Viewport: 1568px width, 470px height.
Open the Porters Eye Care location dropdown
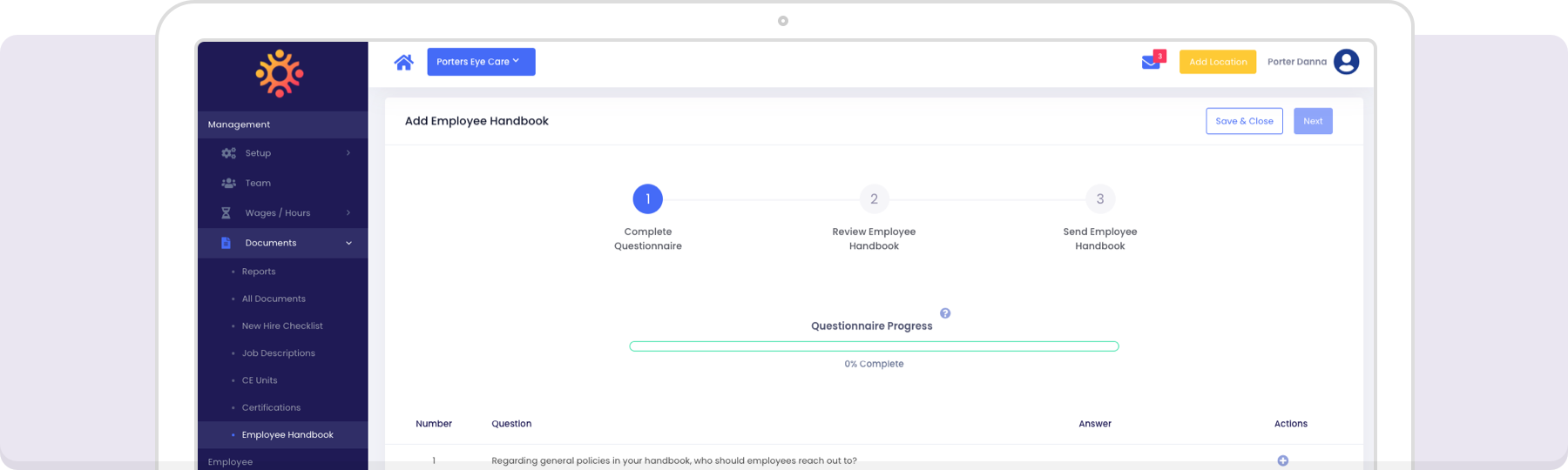point(481,62)
